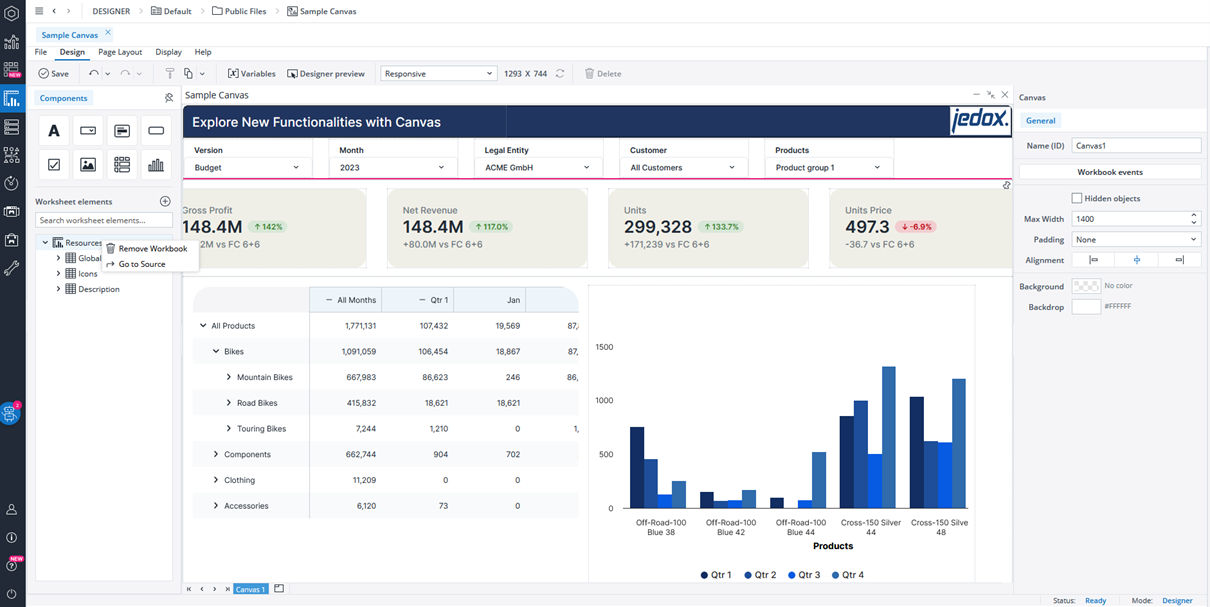
Task: Unpin the Components panel
Action: click(x=169, y=98)
